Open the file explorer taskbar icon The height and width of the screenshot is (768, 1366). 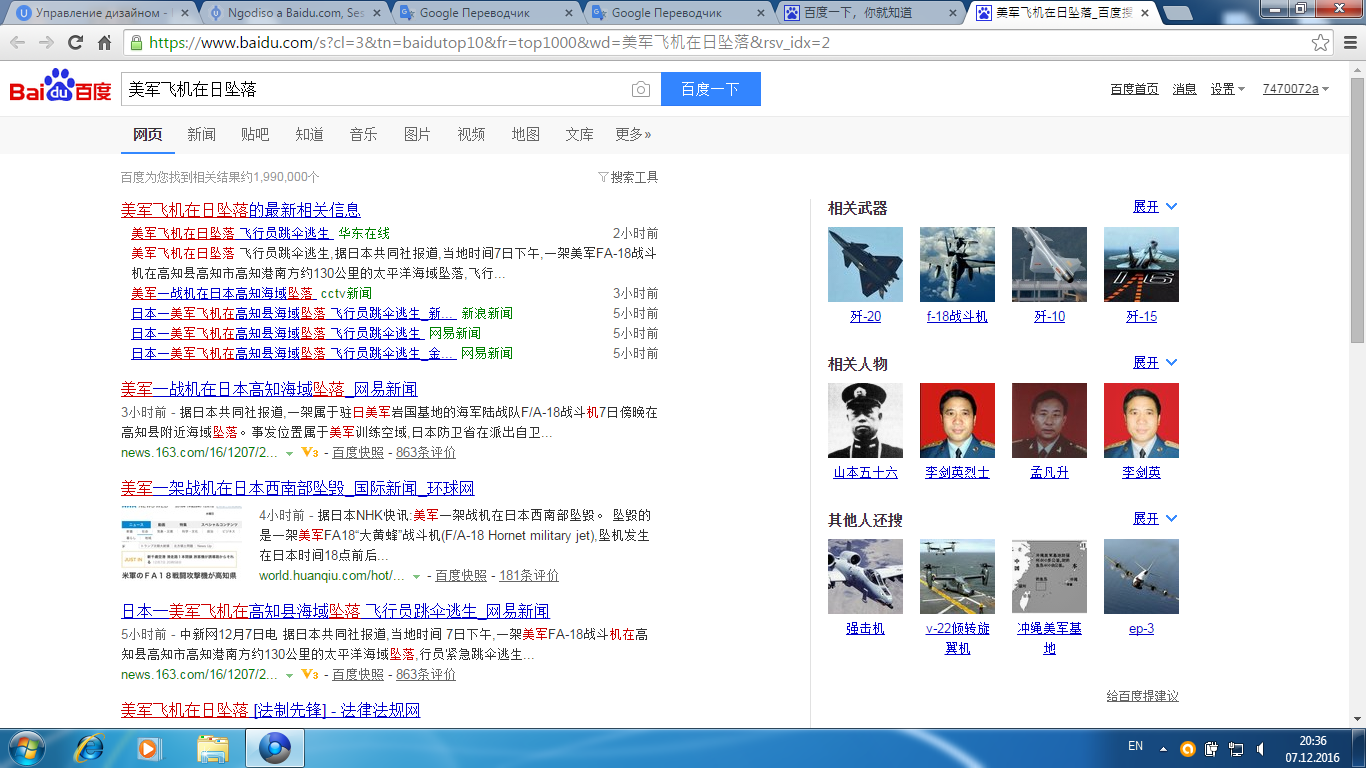tap(213, 748)
